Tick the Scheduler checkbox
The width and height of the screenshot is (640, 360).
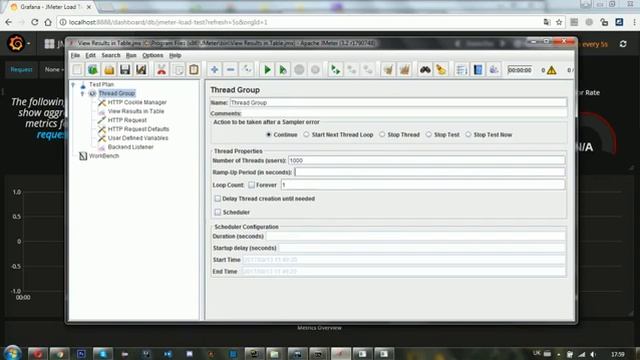[218, 212]
